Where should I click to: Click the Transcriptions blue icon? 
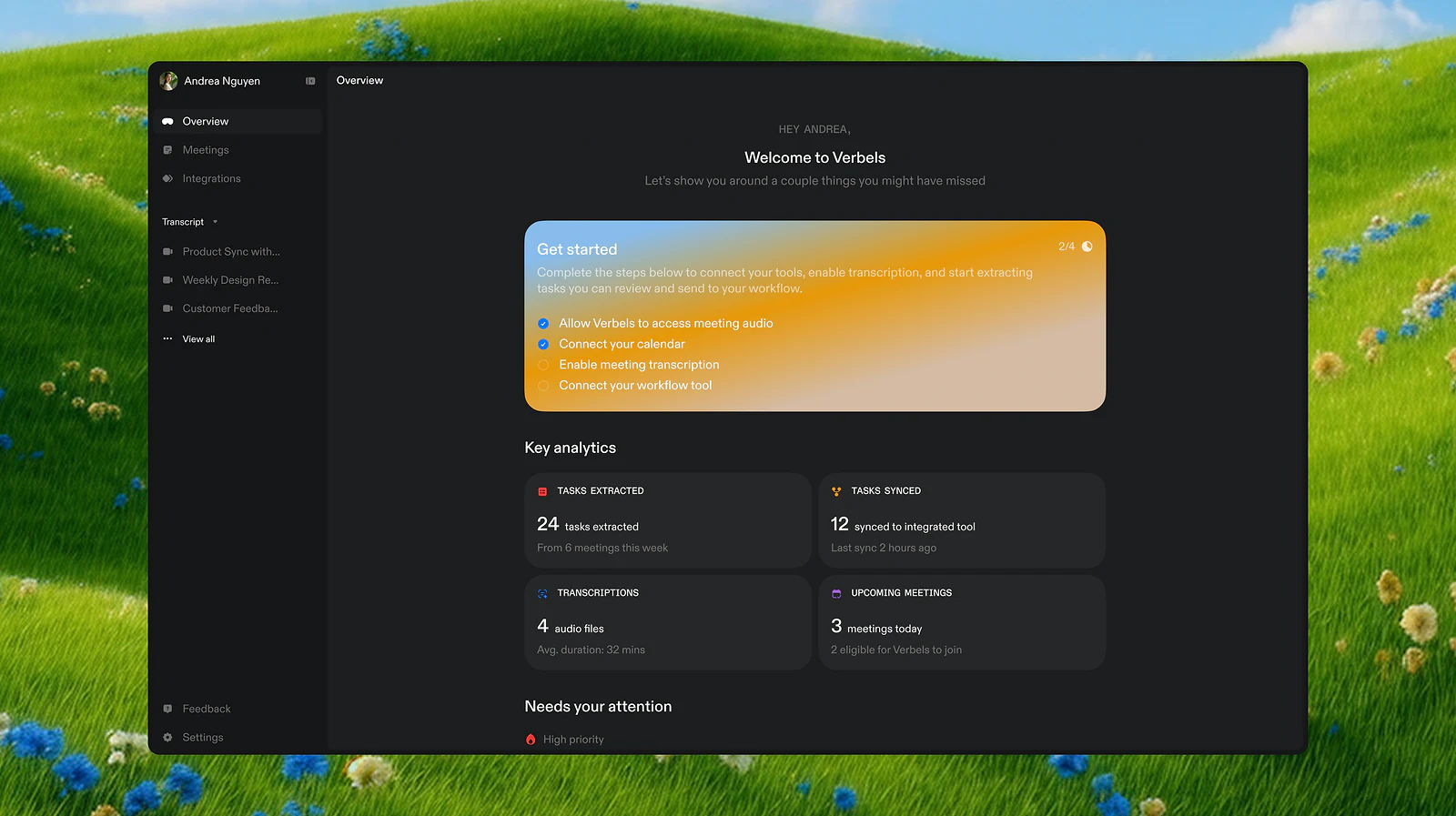pyautogui.click(x=542, y=593)
